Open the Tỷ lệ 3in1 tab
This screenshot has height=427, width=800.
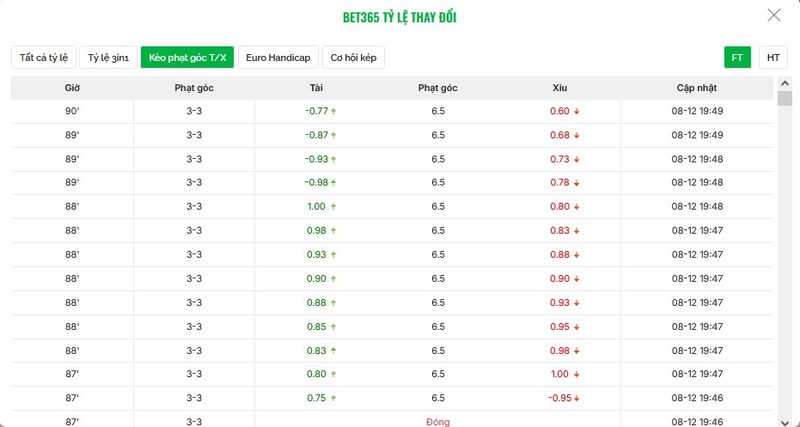108,57
